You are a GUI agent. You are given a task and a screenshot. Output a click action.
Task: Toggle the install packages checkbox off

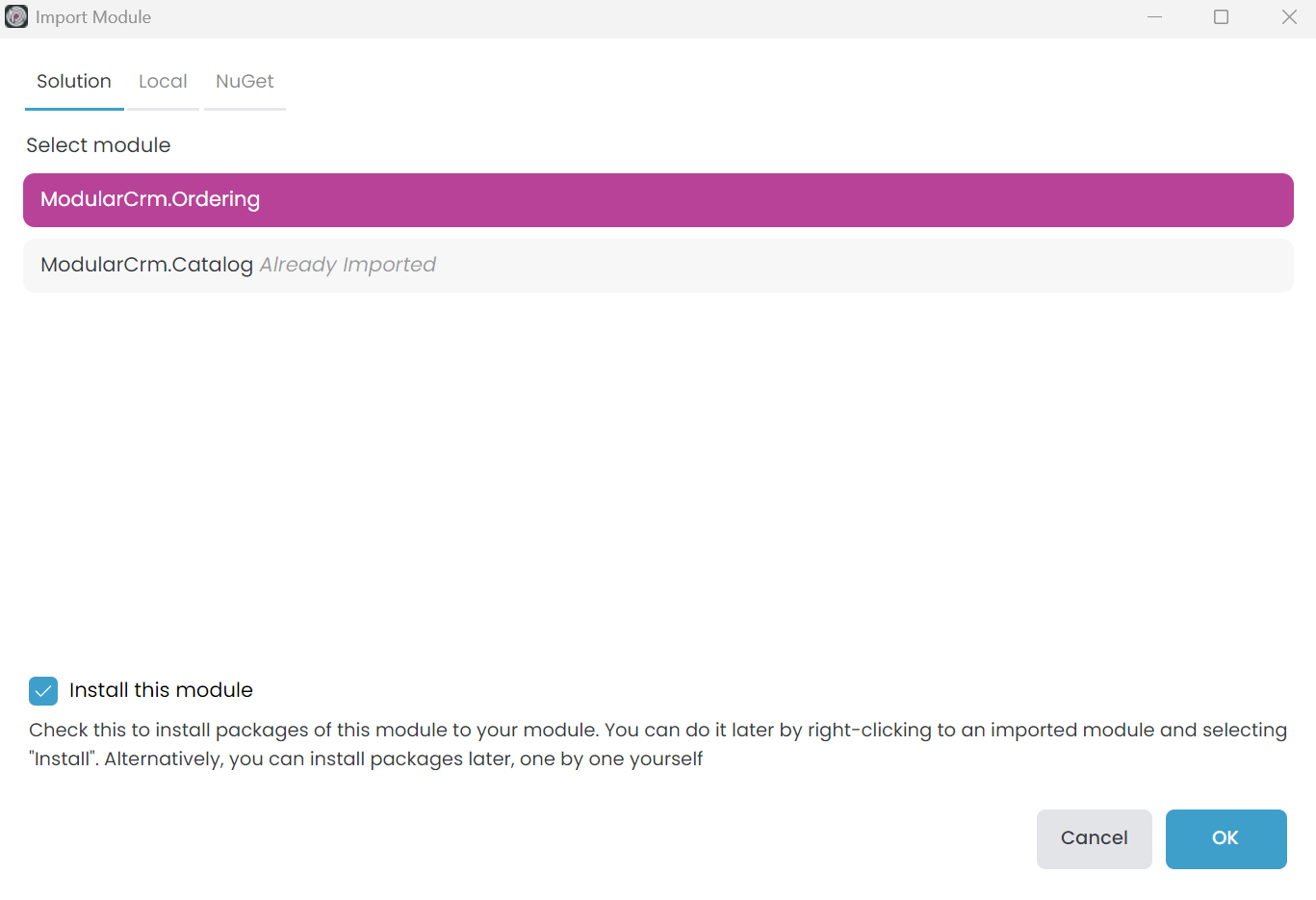pyautogui.click(x=42, y=690)
